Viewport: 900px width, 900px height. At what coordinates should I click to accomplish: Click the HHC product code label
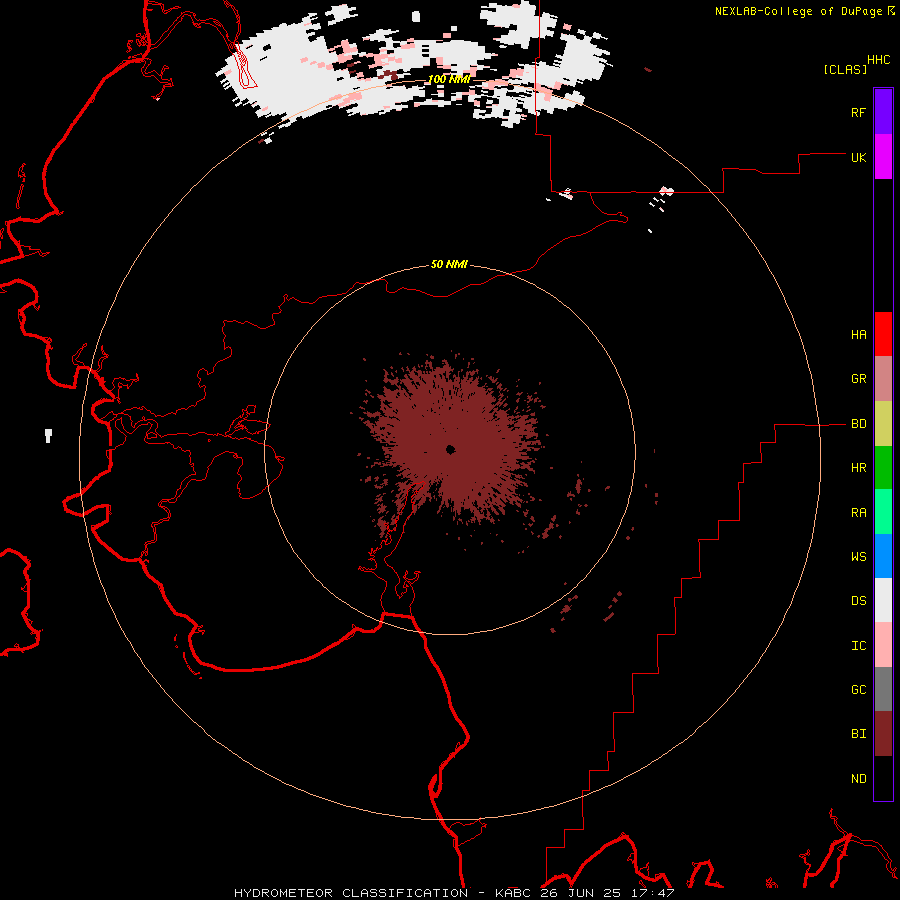pyautogui.click(x=879, y=60)
